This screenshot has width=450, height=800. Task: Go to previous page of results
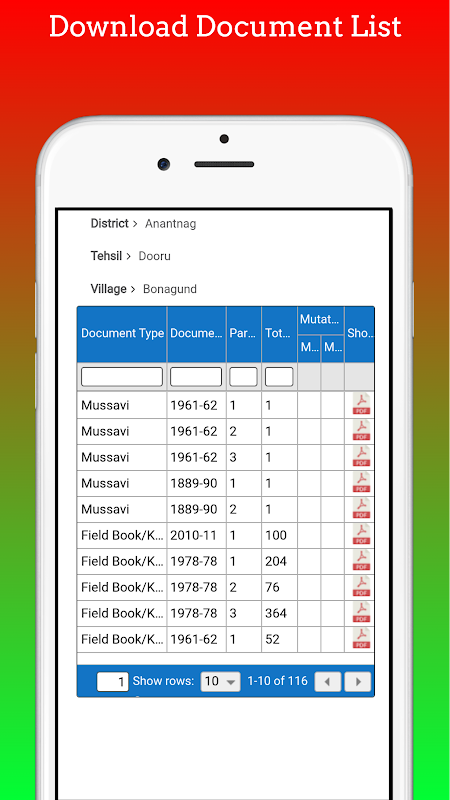point(328,682)
